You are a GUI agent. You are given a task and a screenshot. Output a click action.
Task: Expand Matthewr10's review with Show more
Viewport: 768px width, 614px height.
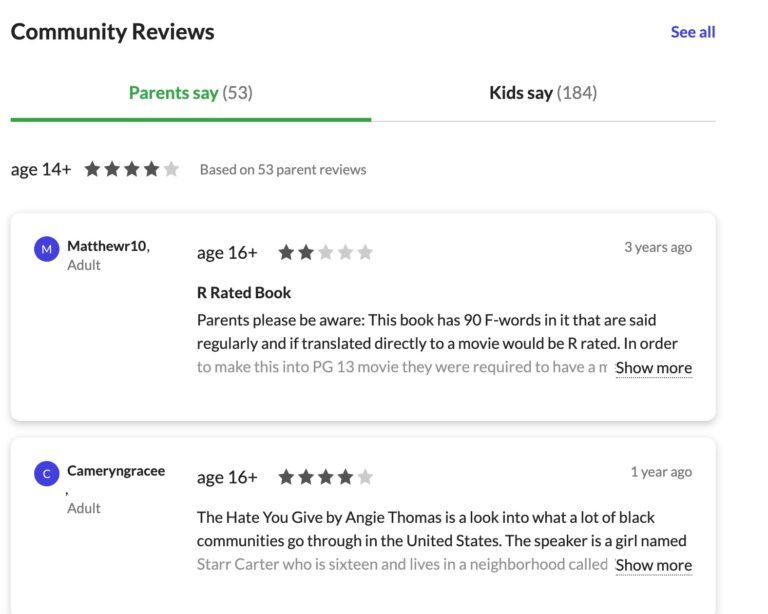tap(653, 368)
